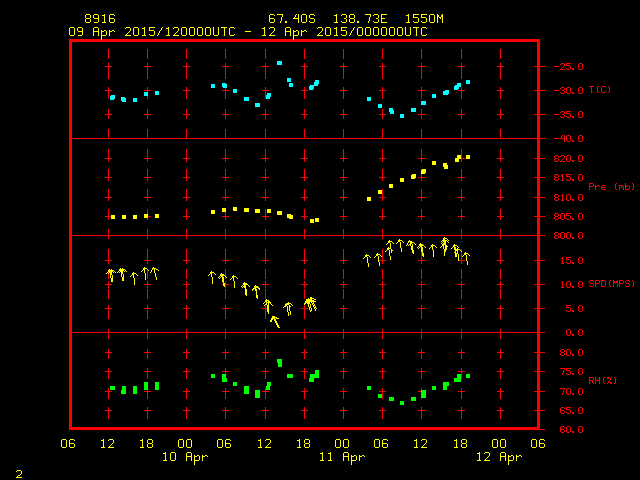Viewport: 640px width, 480px height.
Task: Click the T(C) temperature axis label
Action: click(599, 90)
